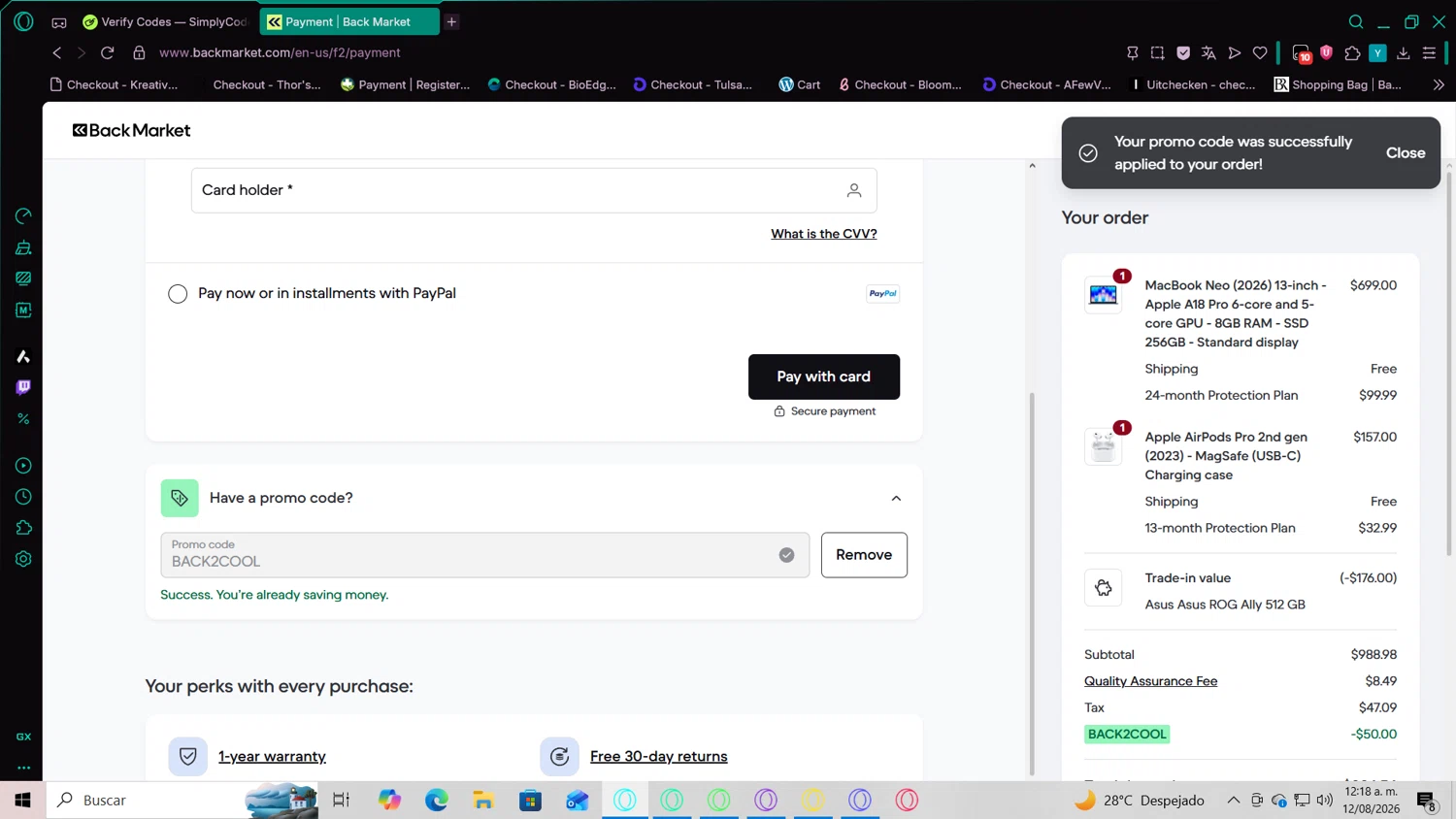Click the MacBook Neo product thumbnail
The image size is (1456, 819).
click(x=1104, y=295)
